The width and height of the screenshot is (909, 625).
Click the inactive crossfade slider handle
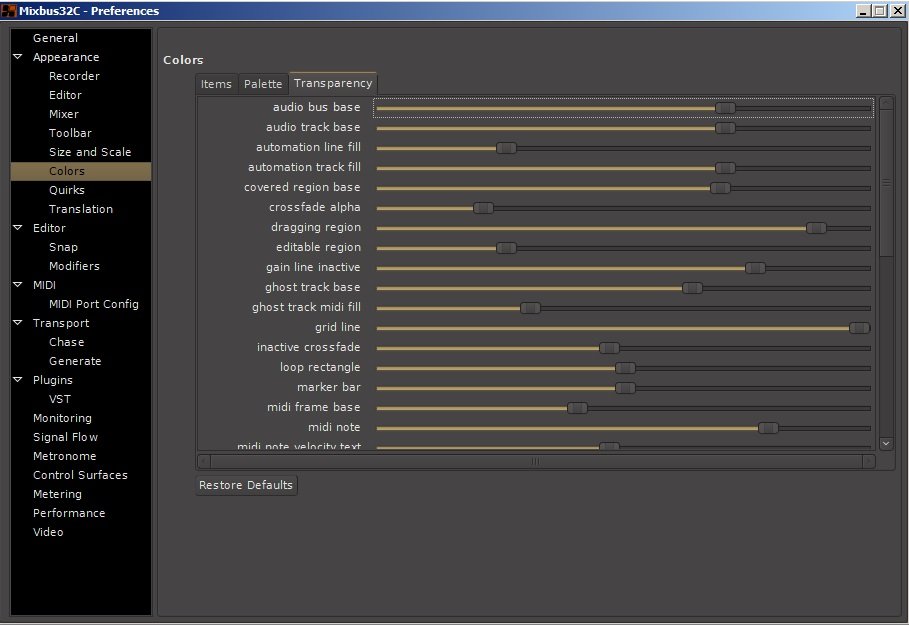(x=609, y=348)
